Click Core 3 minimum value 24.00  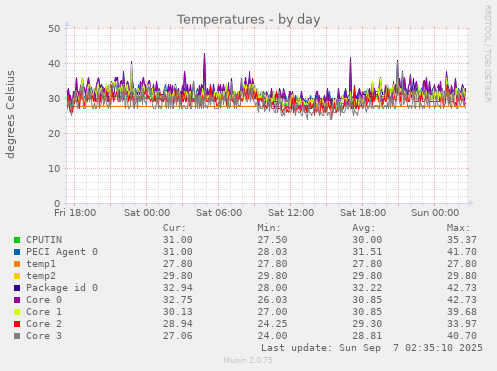click(x=272, y=336)
